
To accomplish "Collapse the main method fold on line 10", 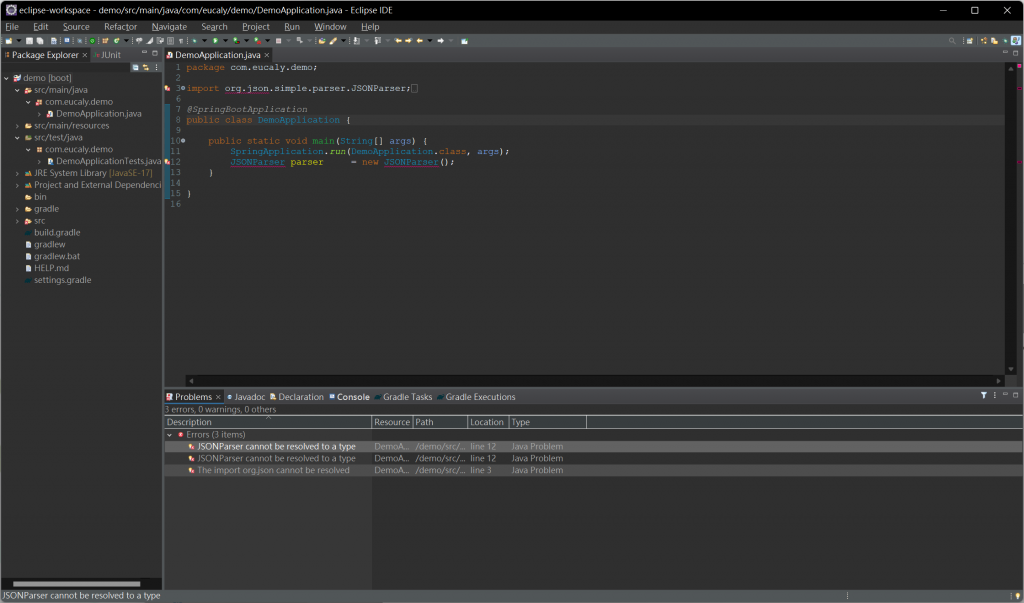I will [x=182, y=141].
